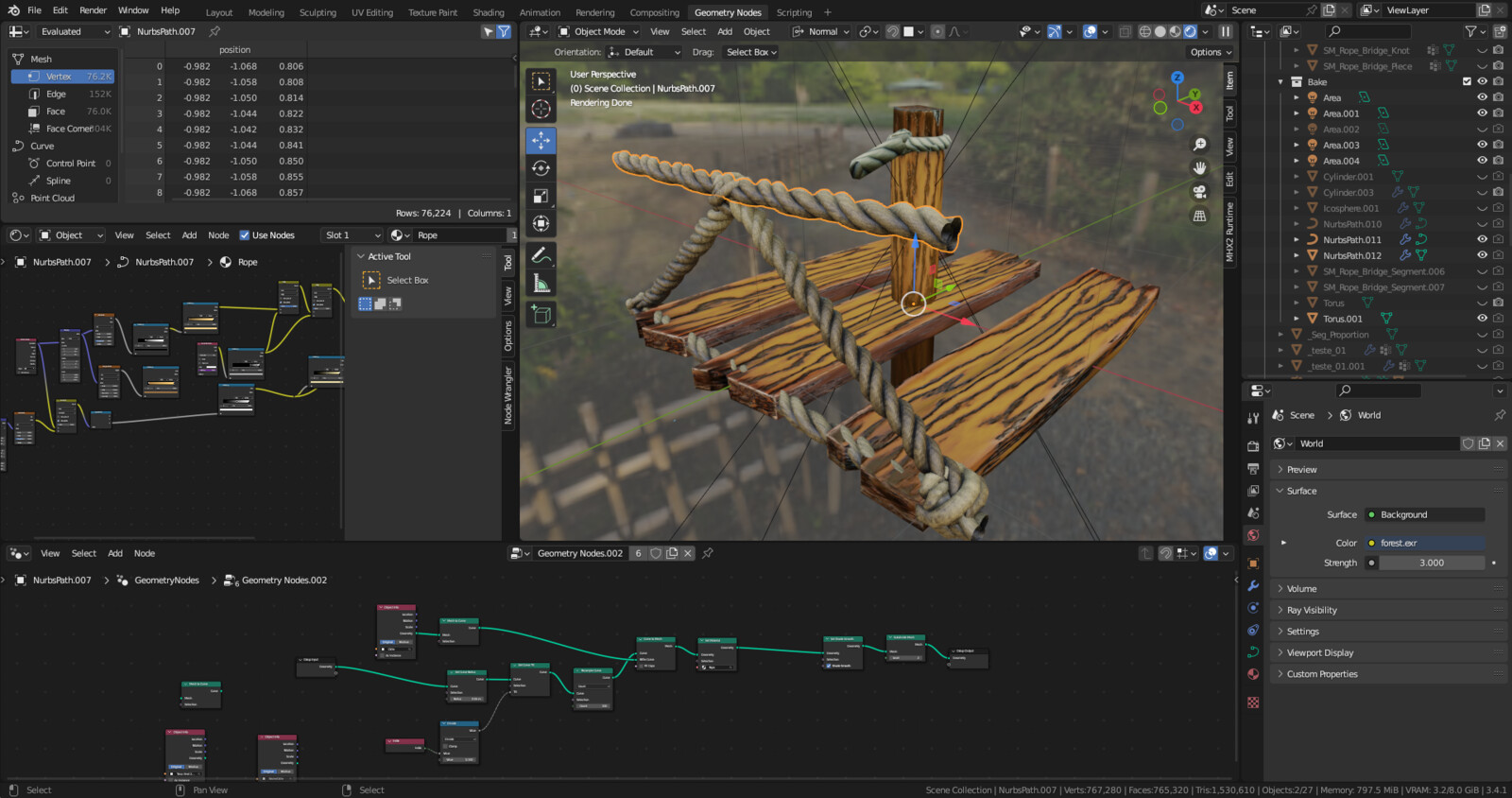
Task: Switch to the Shading workspace tab
Action: pyautogui.click(x=489, y=12)
